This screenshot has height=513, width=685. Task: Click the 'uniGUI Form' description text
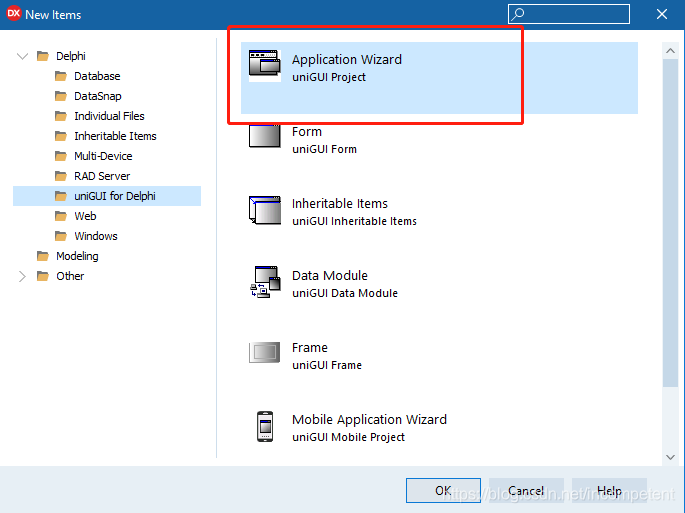(x=325, y=149)
